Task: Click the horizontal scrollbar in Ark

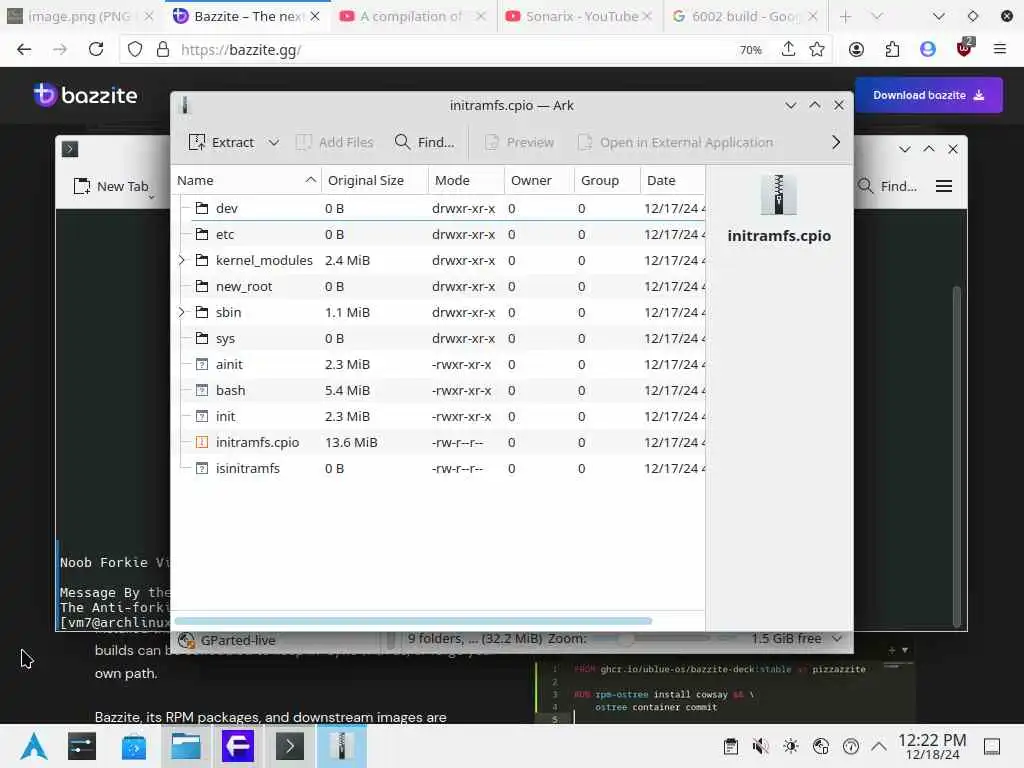Action: 413,620
